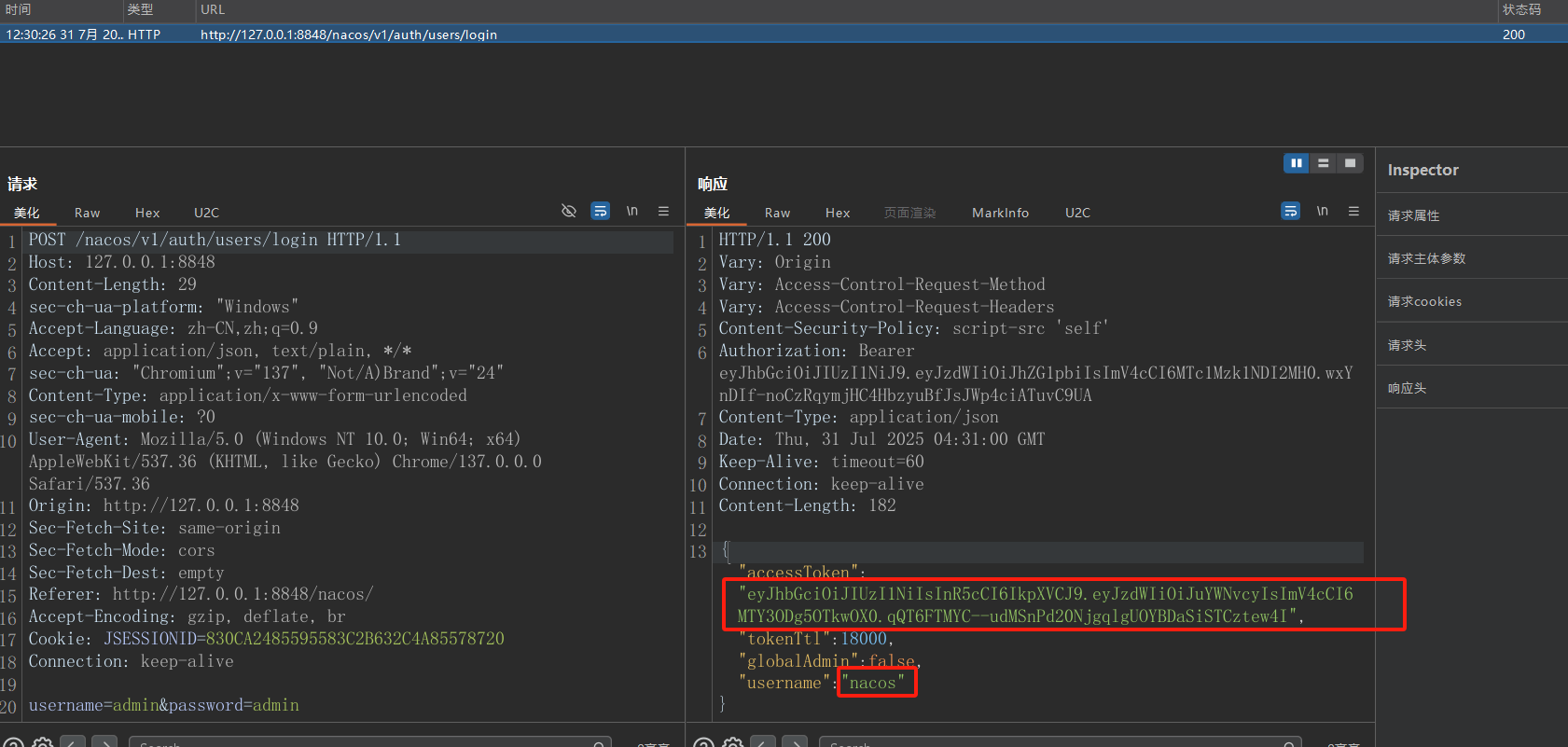The width and height of the screenshot is (1568, 747).
Task: Select request U2C tab
Action: [206, 213]
